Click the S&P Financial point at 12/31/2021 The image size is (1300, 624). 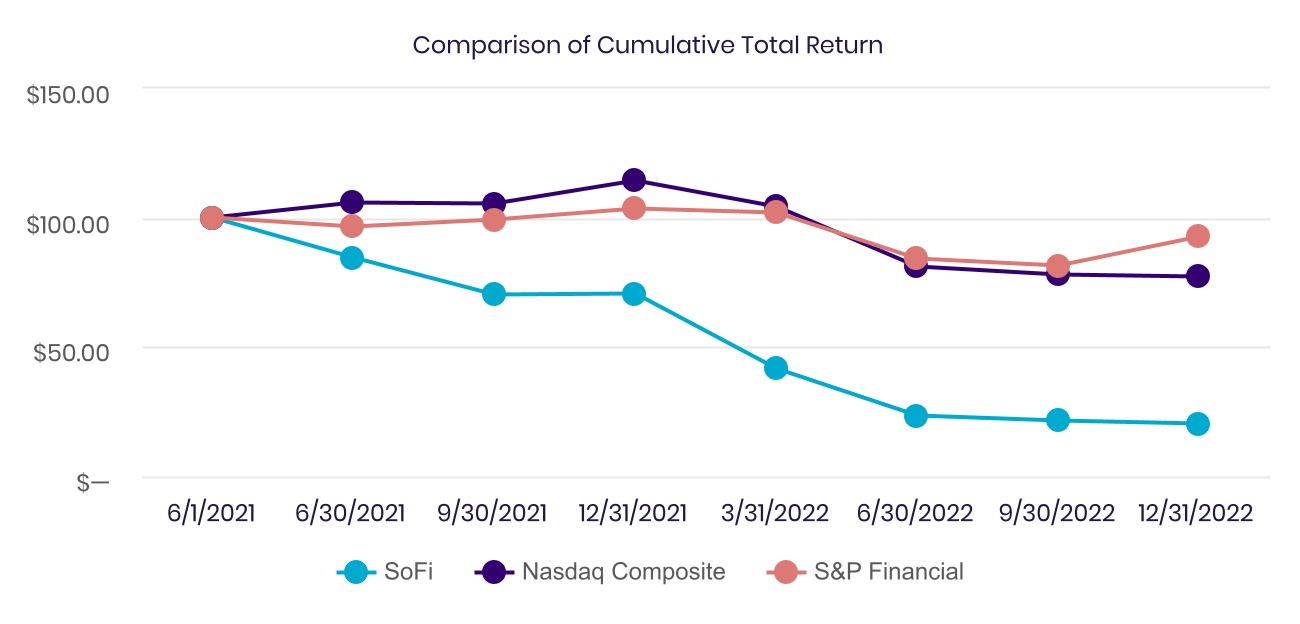coord(634,208)
